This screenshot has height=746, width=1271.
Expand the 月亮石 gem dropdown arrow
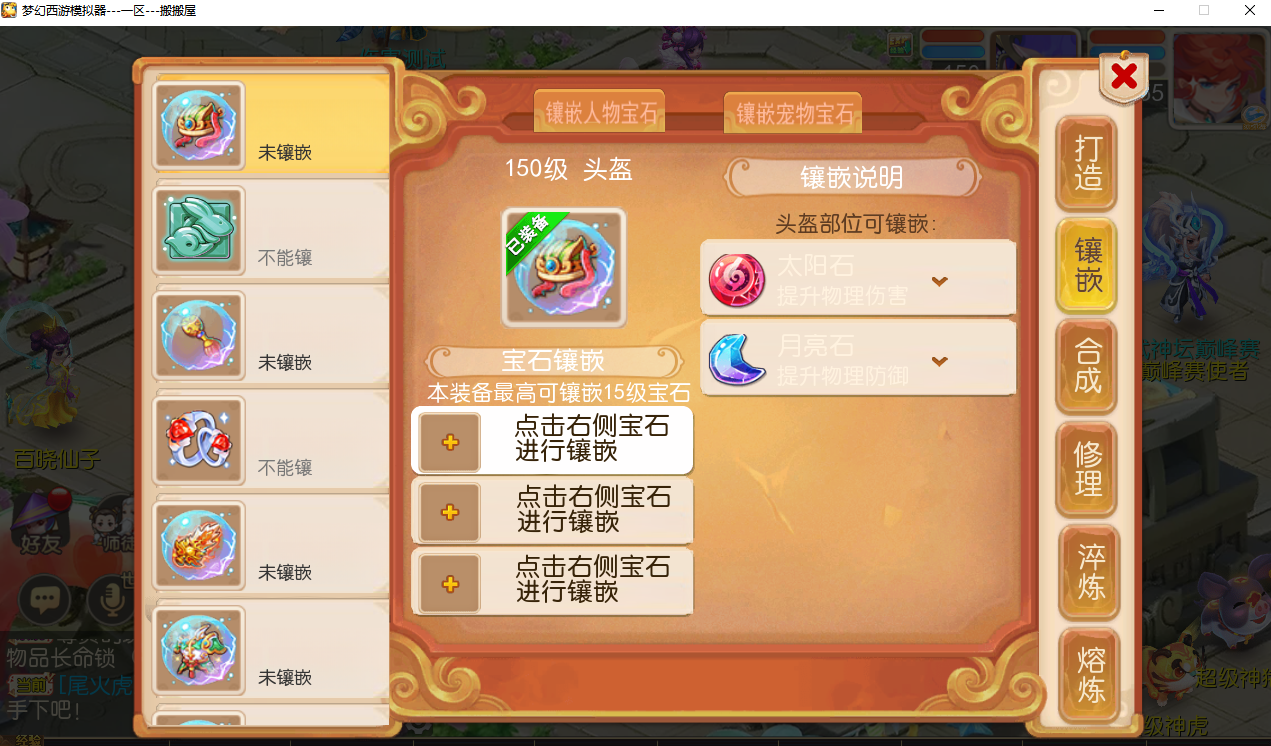939,361
